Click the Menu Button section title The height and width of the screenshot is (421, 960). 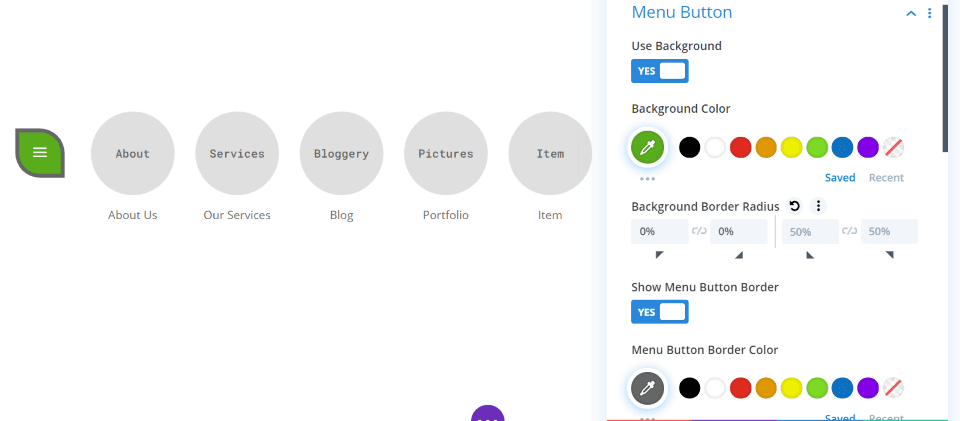click(681, 12)
